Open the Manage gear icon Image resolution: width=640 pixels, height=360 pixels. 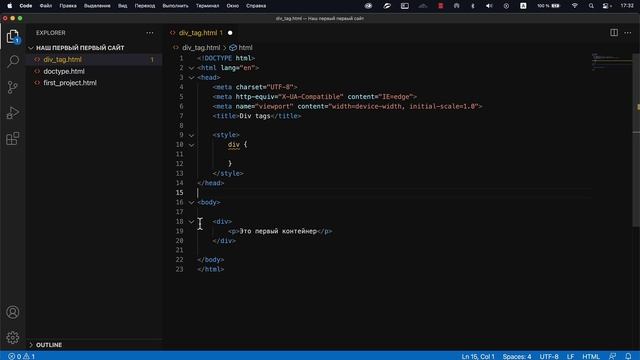click(x=13, y=338)
